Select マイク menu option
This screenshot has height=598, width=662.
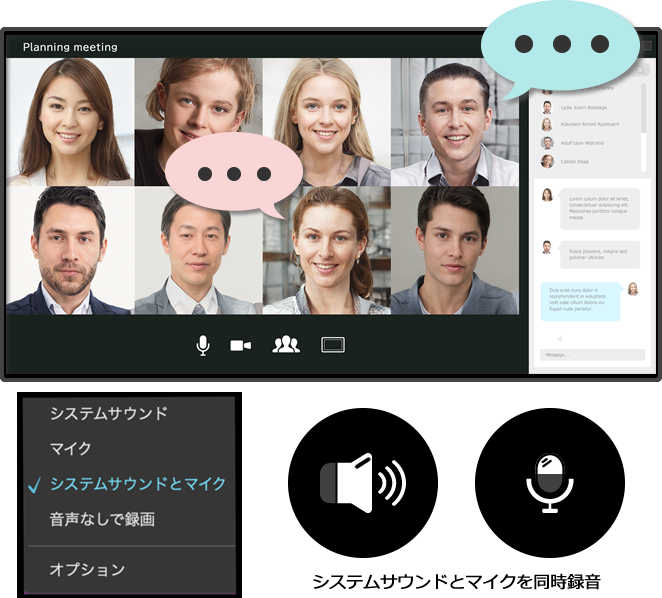pyautogui.click(x=70, y=448)
